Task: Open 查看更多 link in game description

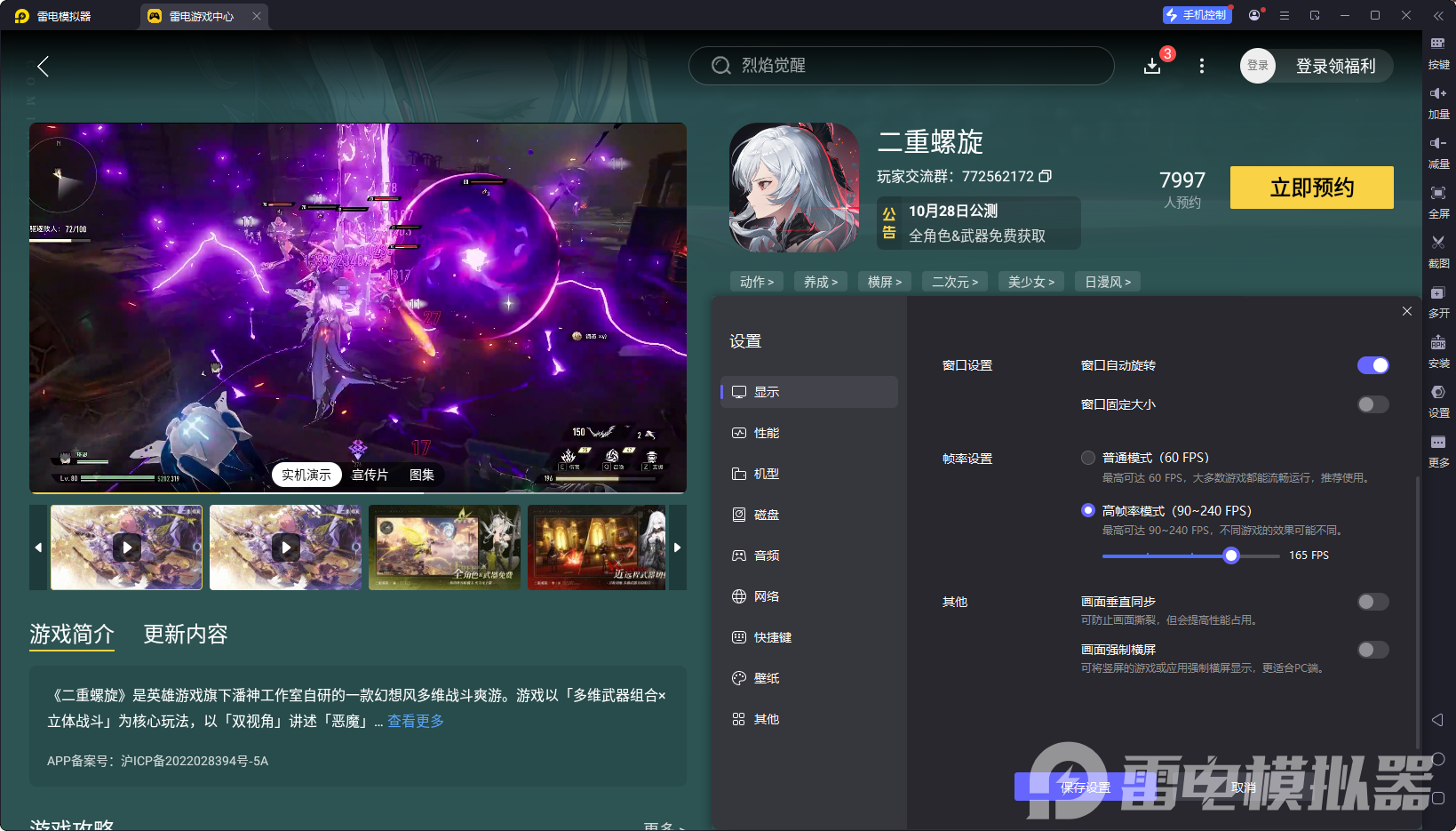Action: pyautogui.click(x=414, y=721)
